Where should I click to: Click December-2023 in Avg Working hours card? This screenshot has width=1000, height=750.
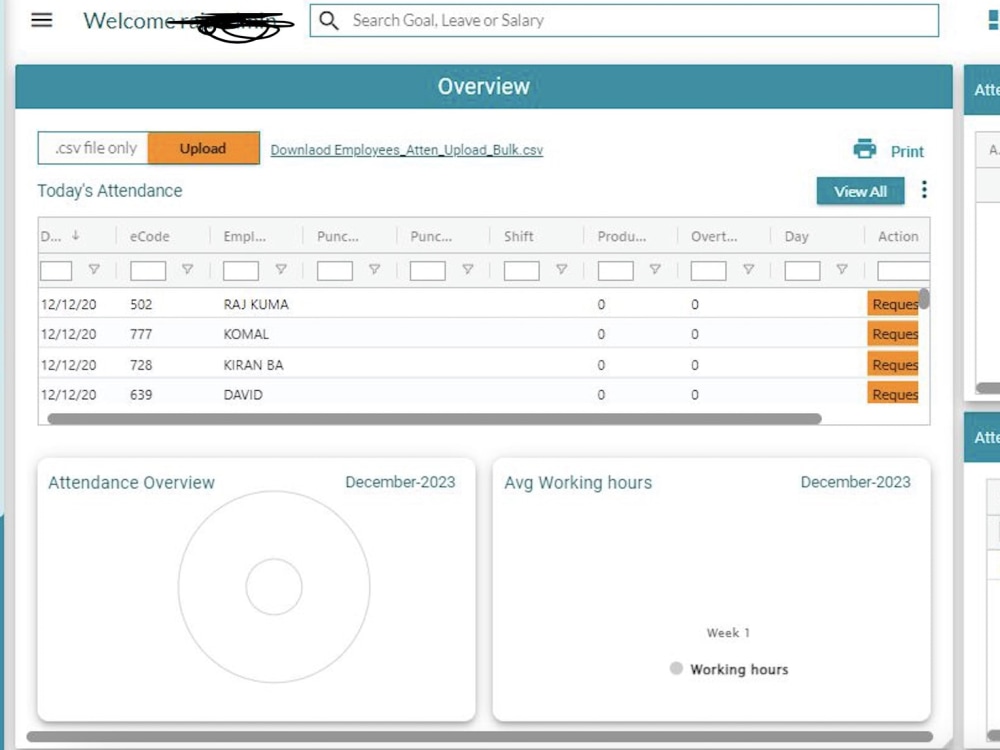[855, 482]
